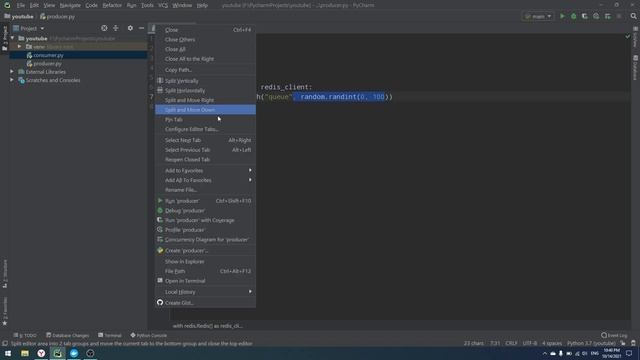Image resolution: width=640 pixels, height=360 pixels.
Task: Click the locate/select opened file icon in Project panel
Action: (104, 28)
